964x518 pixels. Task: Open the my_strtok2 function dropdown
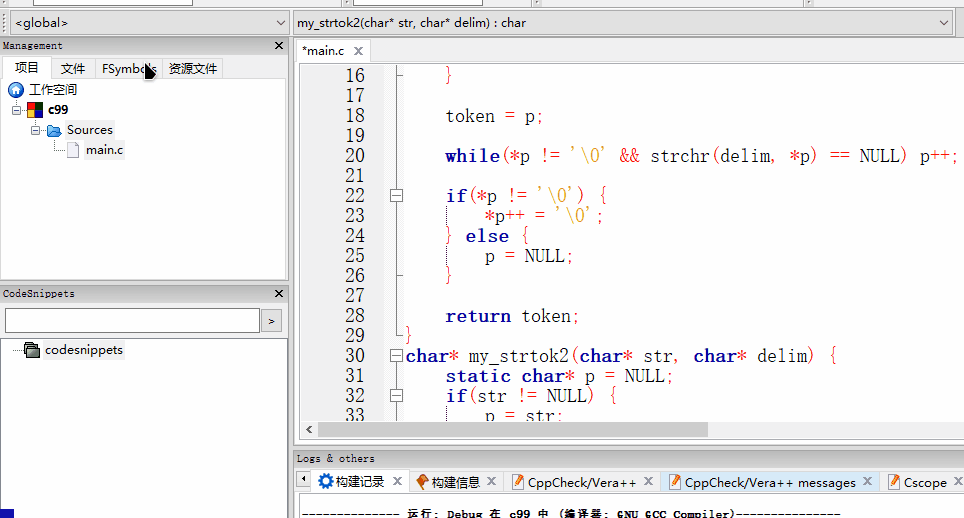pyautogui.click(x=623, y=23)
